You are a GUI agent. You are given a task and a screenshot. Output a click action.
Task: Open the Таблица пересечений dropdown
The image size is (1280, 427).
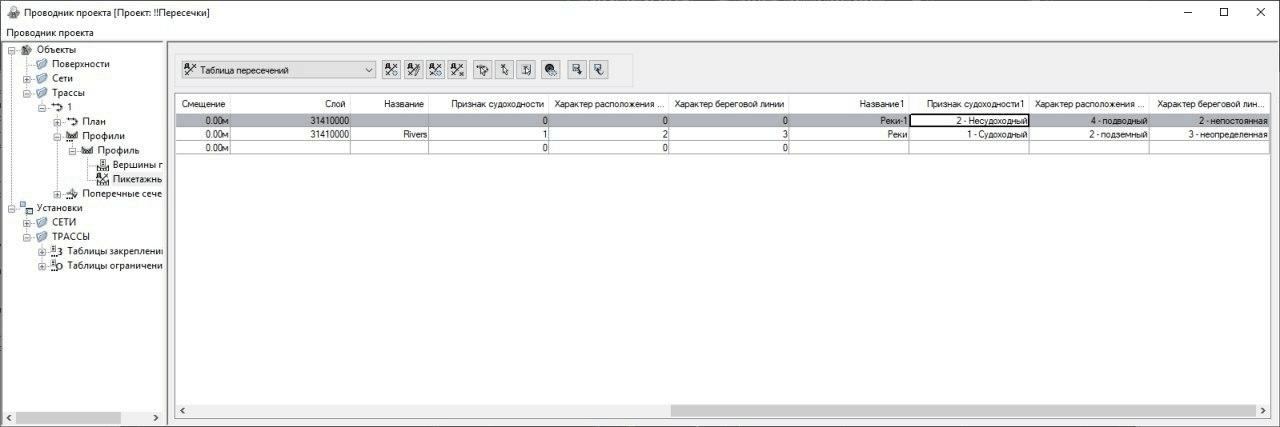(369, 70)
